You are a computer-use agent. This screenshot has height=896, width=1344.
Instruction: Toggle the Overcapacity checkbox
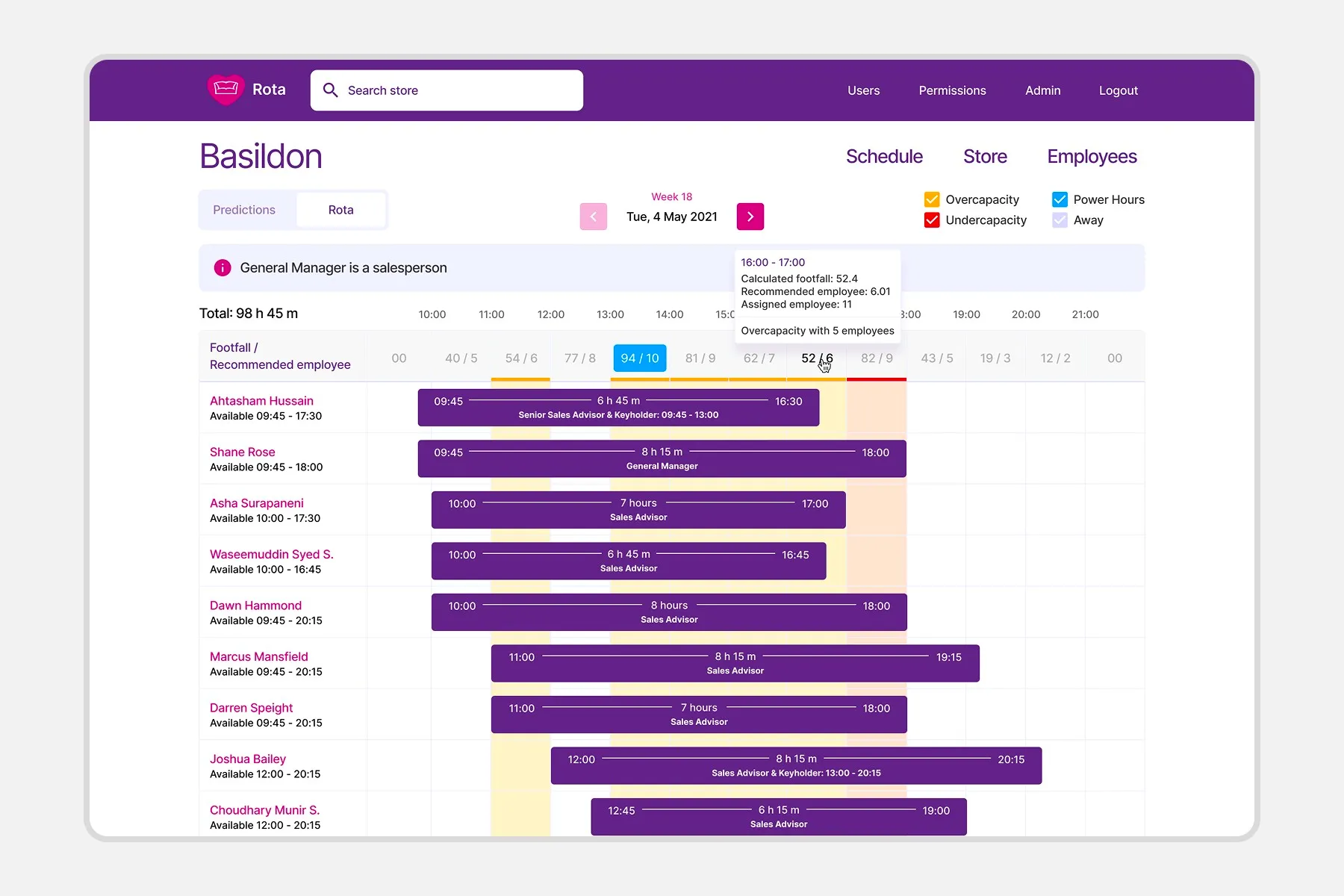coord(932,199)
